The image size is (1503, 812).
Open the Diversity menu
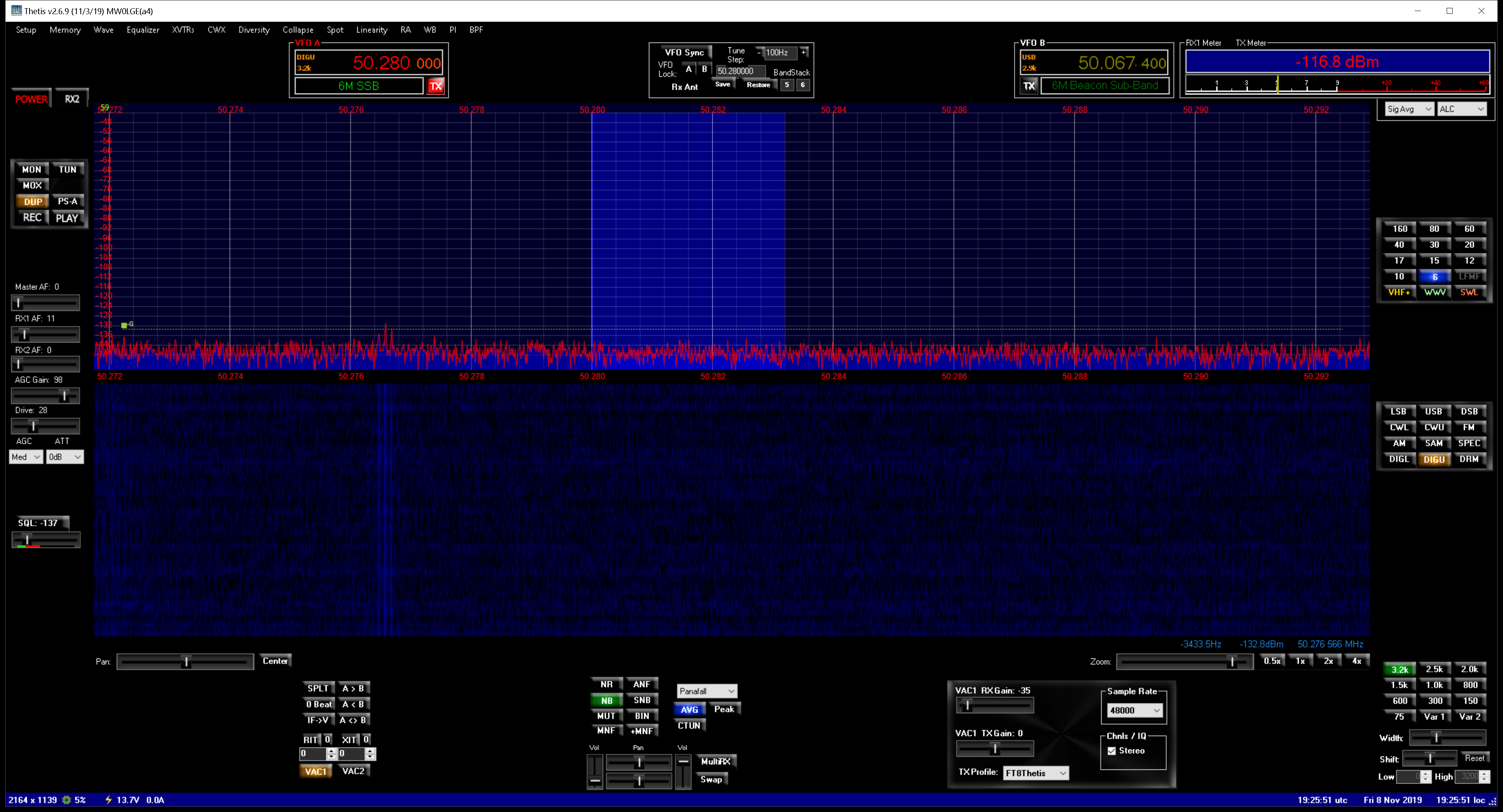tap(253, 30)
